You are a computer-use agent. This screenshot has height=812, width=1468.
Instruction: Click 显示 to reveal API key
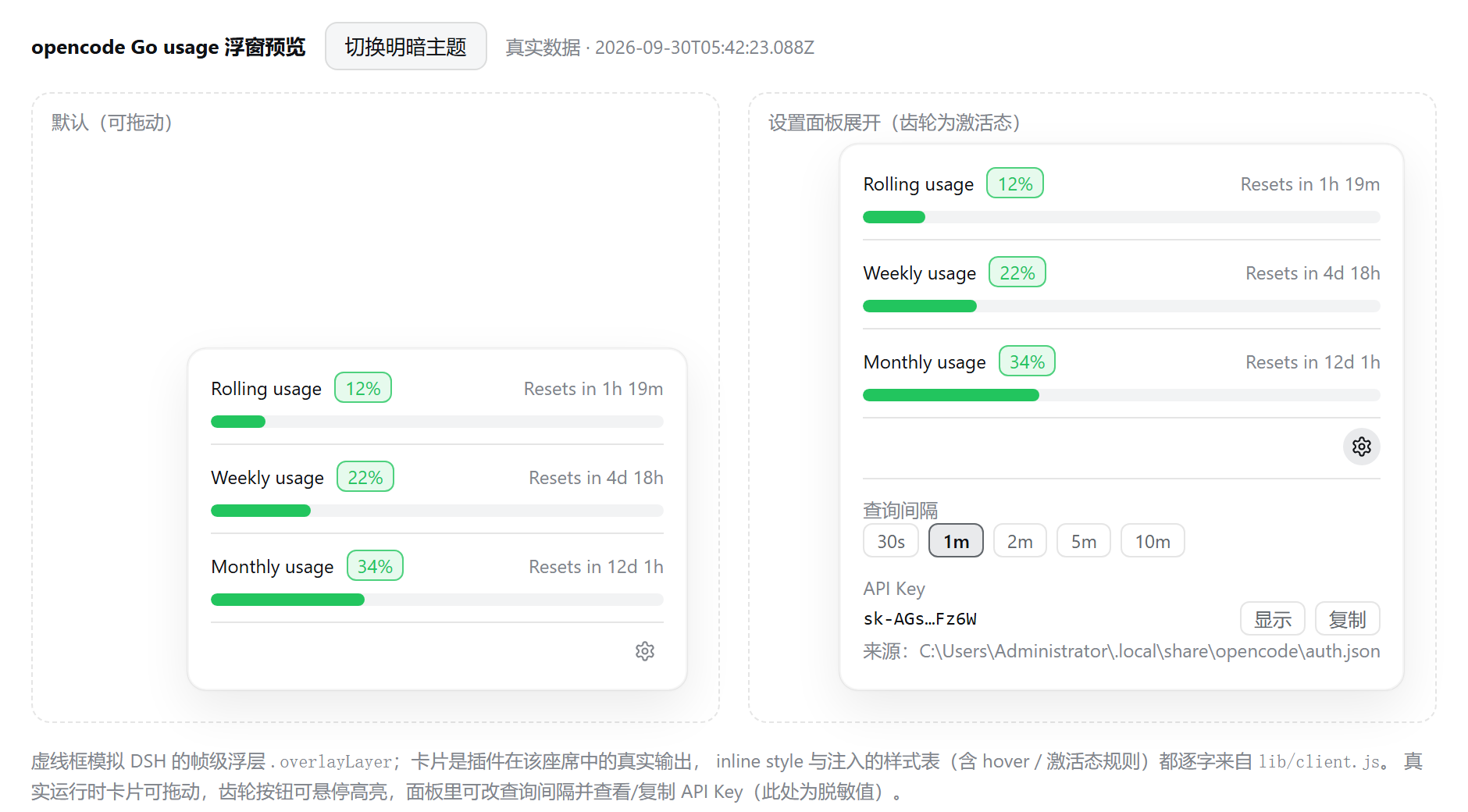[1273, 619]
